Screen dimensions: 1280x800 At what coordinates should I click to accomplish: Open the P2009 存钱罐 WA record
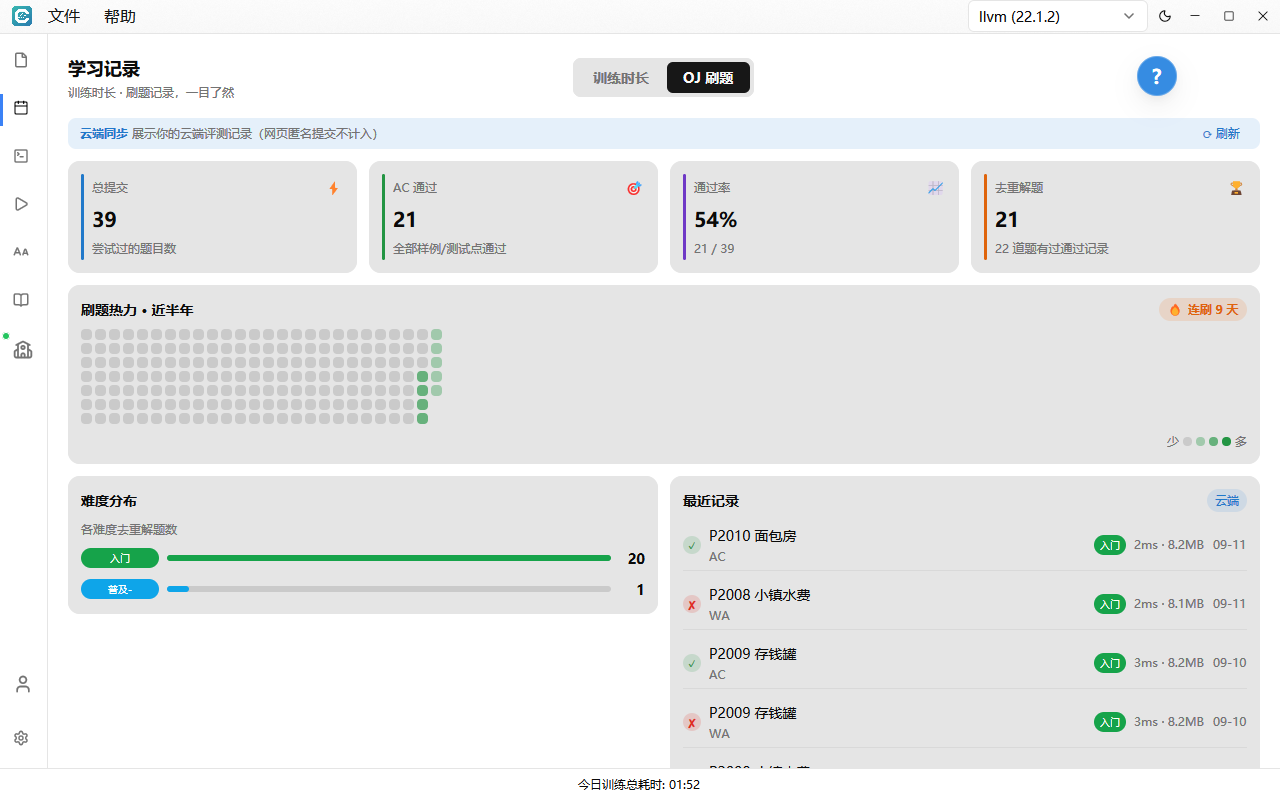click(x=965, y=722)
